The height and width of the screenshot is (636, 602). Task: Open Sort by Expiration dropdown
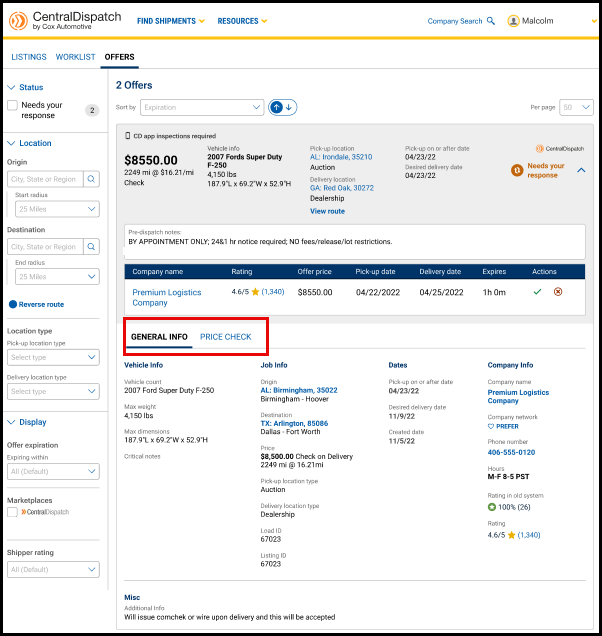click(x=202, y=107)
